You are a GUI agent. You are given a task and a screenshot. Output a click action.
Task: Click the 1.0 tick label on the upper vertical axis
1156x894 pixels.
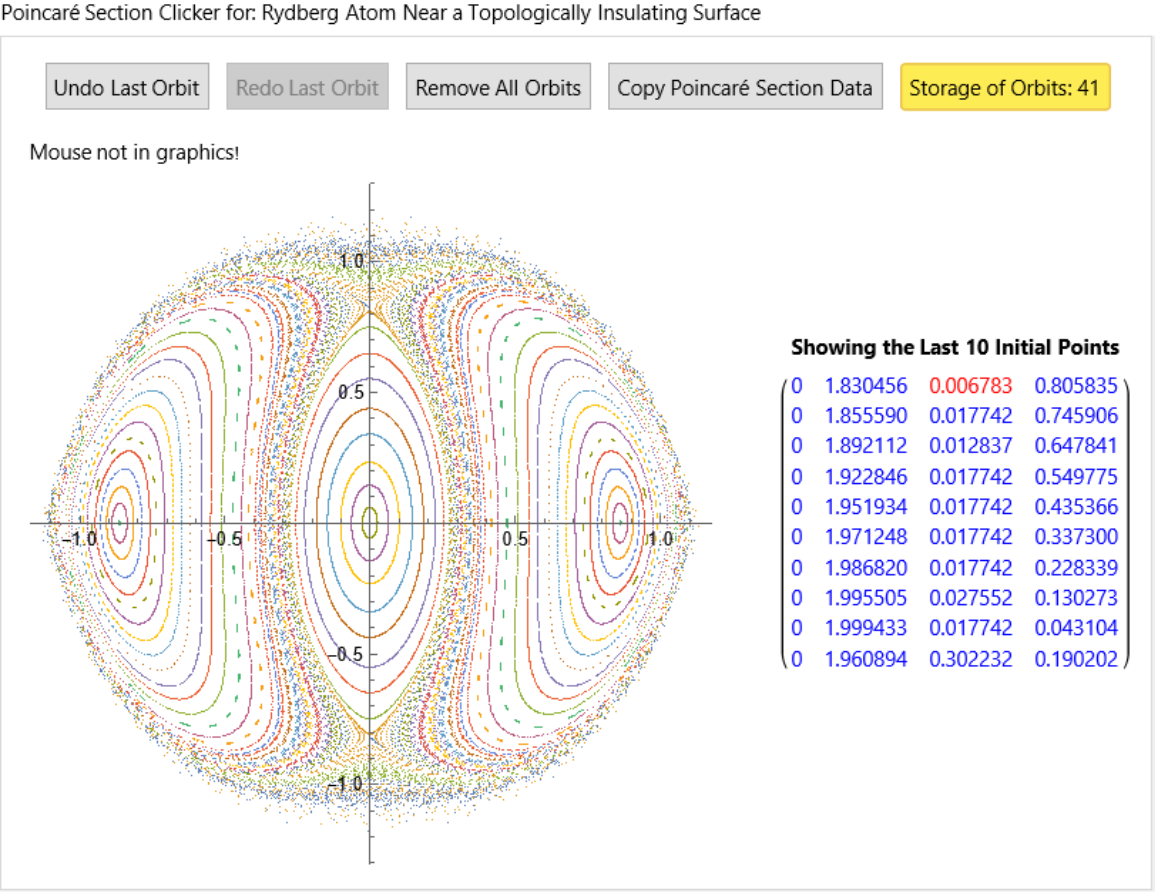351,261
